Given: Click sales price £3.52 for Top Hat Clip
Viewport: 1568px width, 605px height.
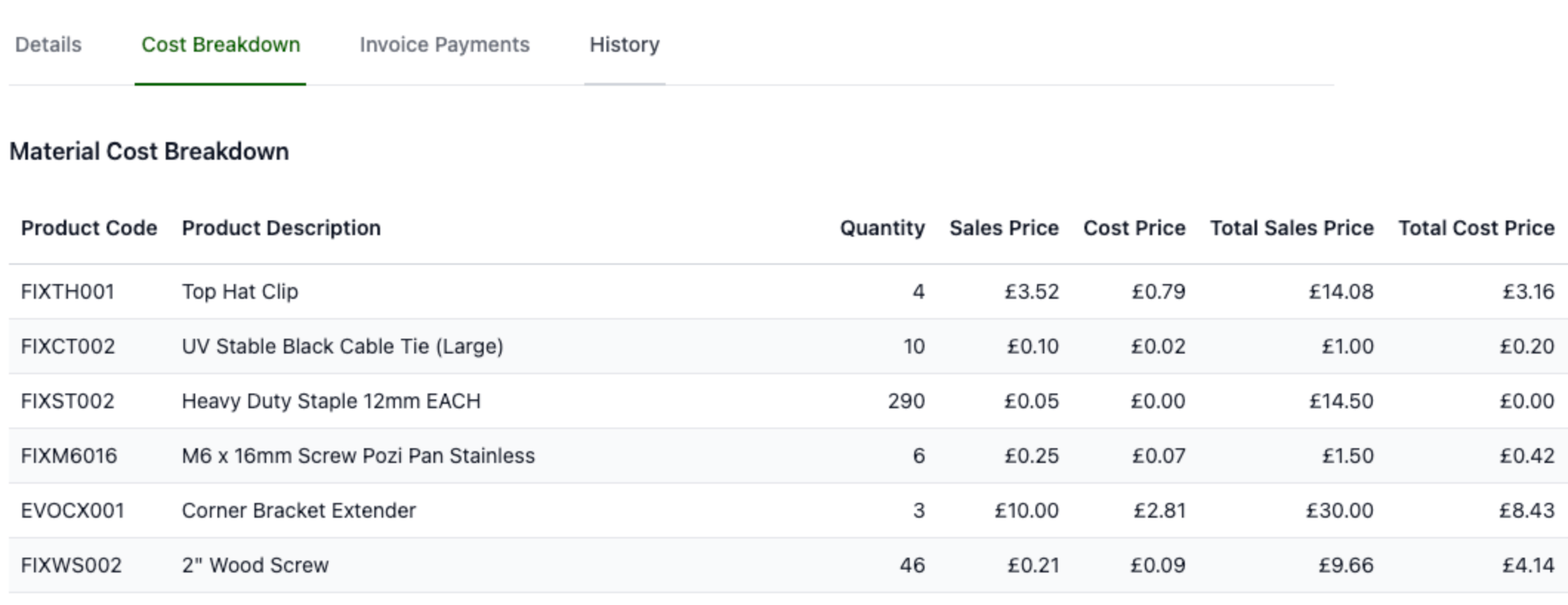Looking at the screenshot, I should (1031, 291).
